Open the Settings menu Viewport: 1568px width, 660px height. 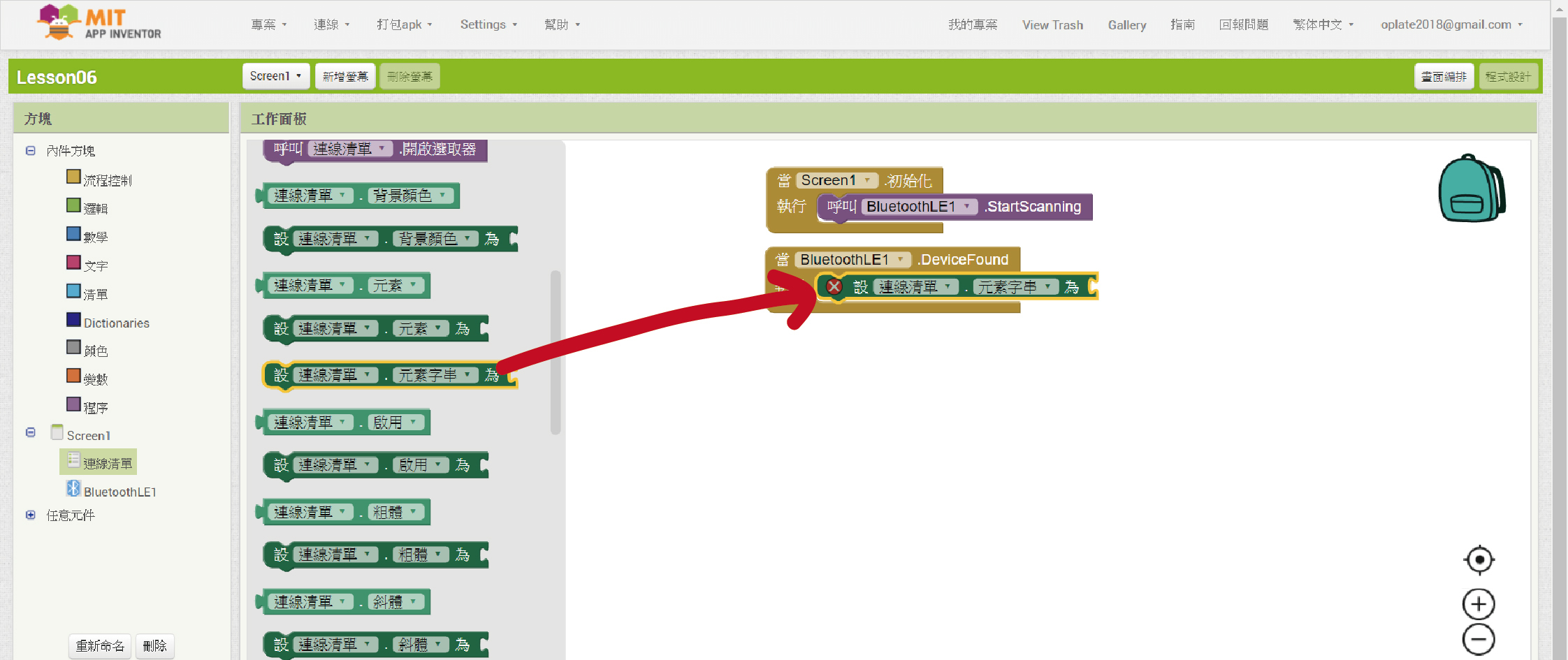[488, 24]
